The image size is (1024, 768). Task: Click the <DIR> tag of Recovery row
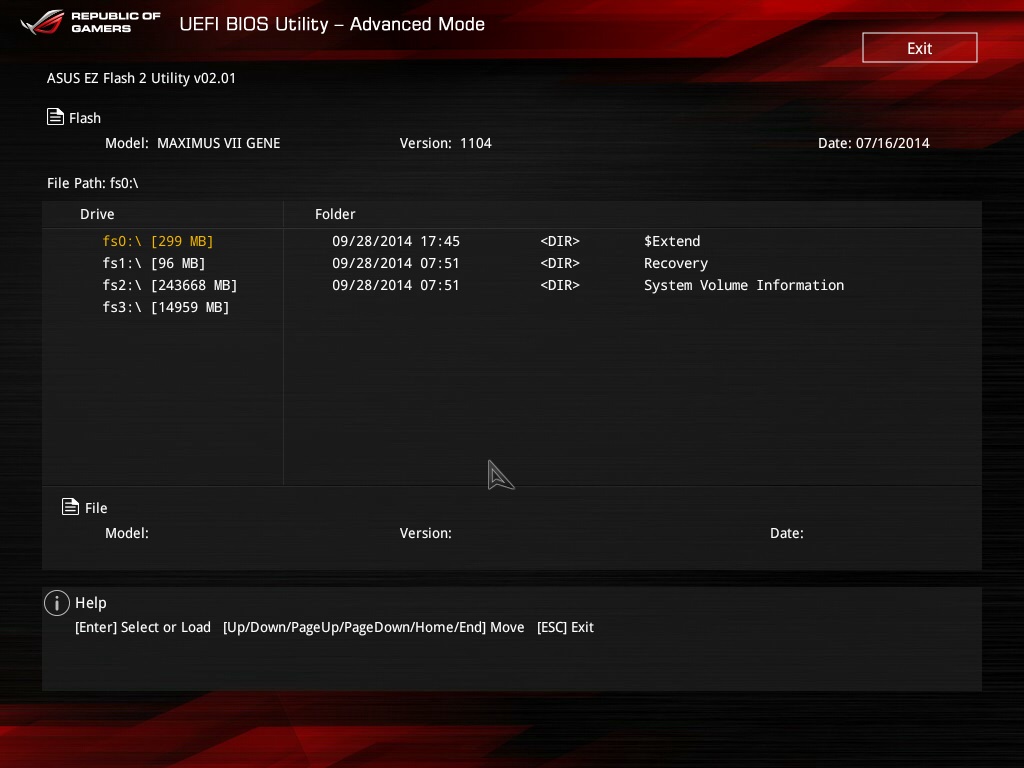(x=559, y=263)
